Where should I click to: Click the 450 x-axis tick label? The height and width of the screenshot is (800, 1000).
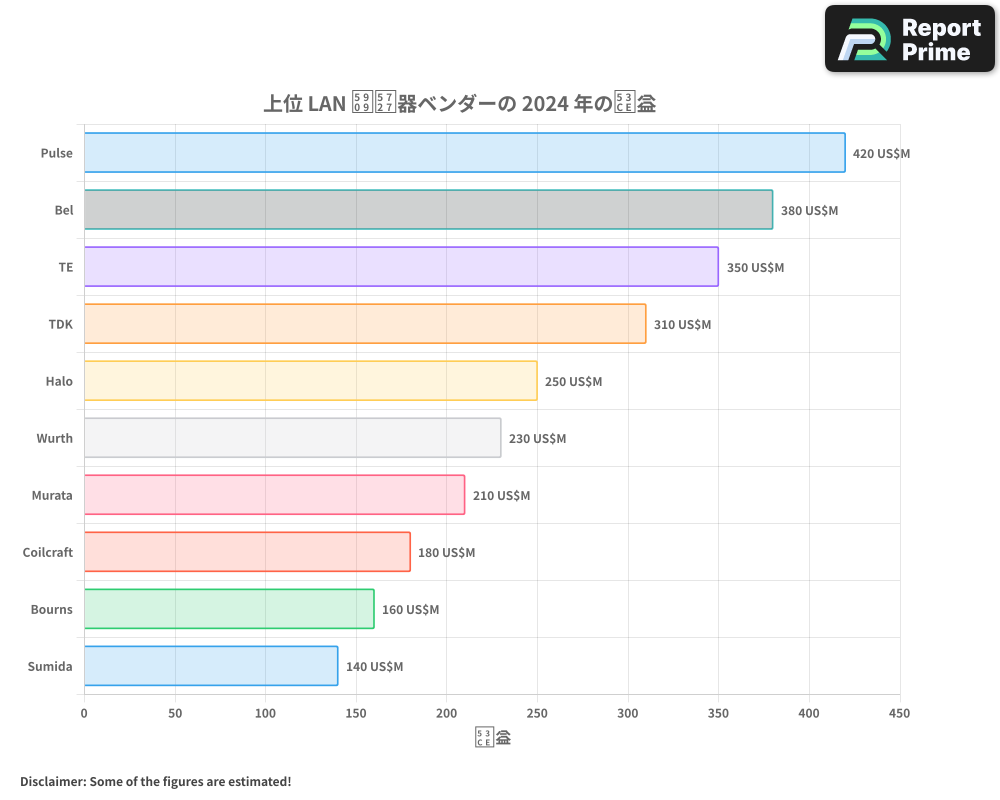click(899, 714)
